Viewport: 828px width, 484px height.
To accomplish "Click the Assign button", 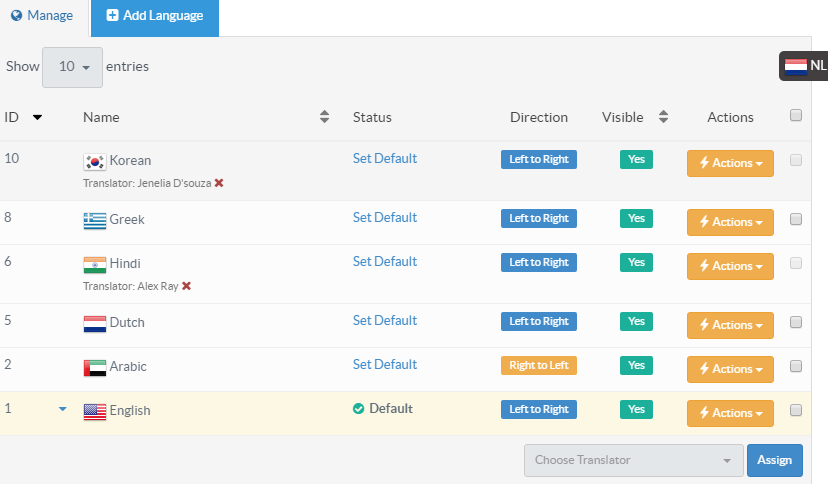I will (774, 460).
